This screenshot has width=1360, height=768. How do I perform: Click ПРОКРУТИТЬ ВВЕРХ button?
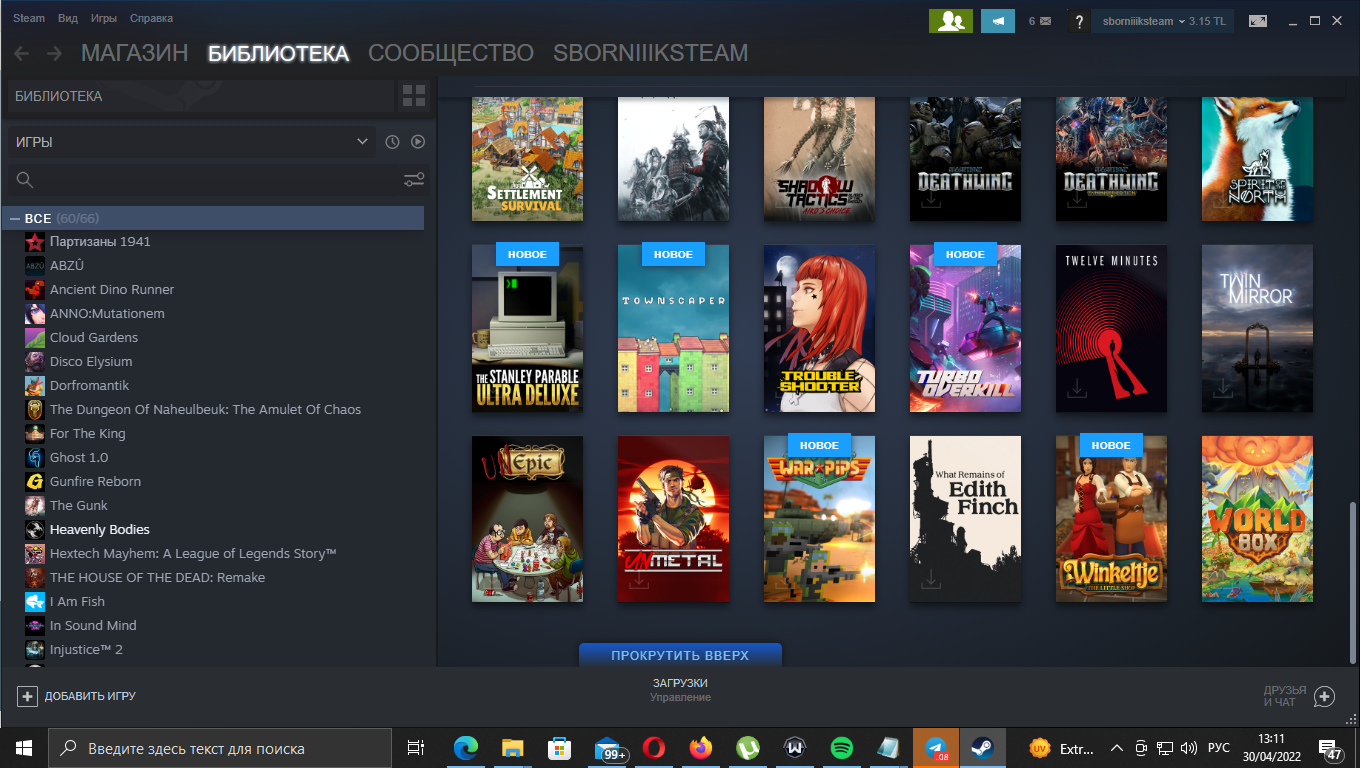click(x=680, y=655)
